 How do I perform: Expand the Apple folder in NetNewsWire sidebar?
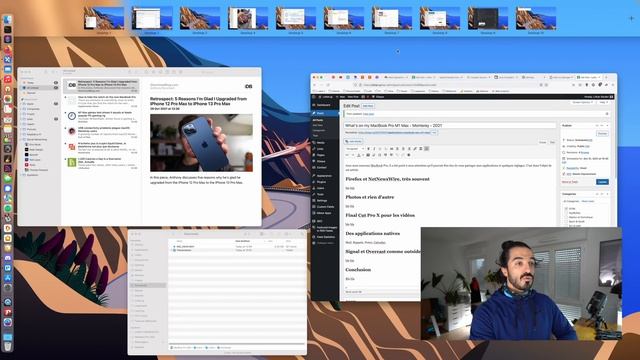[22, 104]
